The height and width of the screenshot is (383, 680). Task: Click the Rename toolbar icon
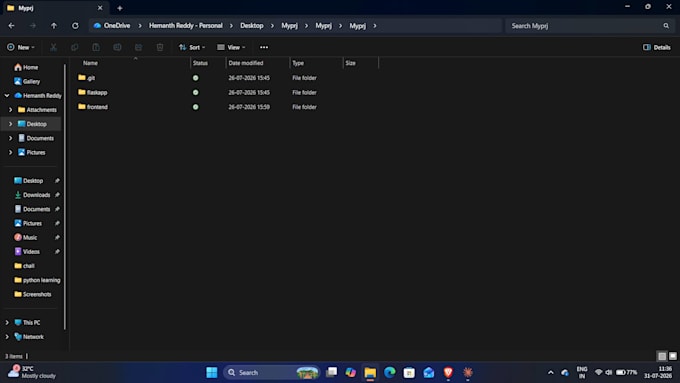point(117,47)
